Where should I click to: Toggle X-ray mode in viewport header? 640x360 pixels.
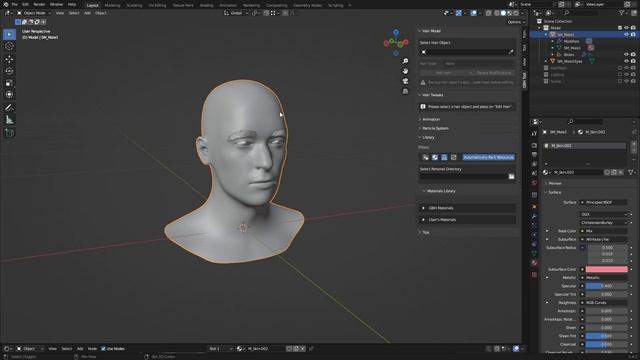point(489,13)
